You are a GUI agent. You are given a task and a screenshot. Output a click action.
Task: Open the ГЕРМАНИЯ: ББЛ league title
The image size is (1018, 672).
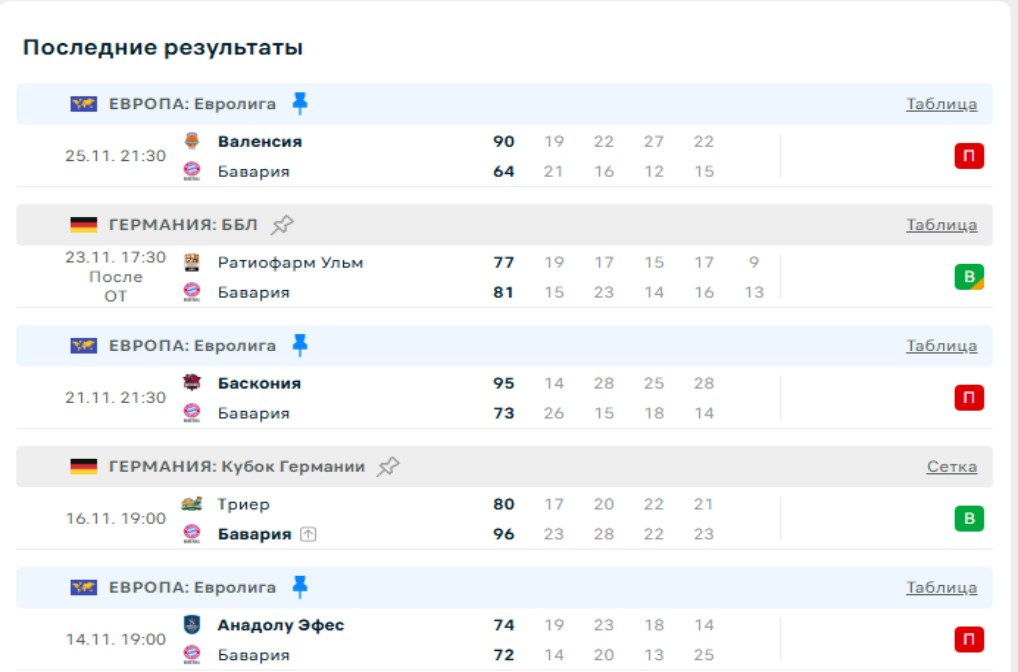click(x=182, y=225)
